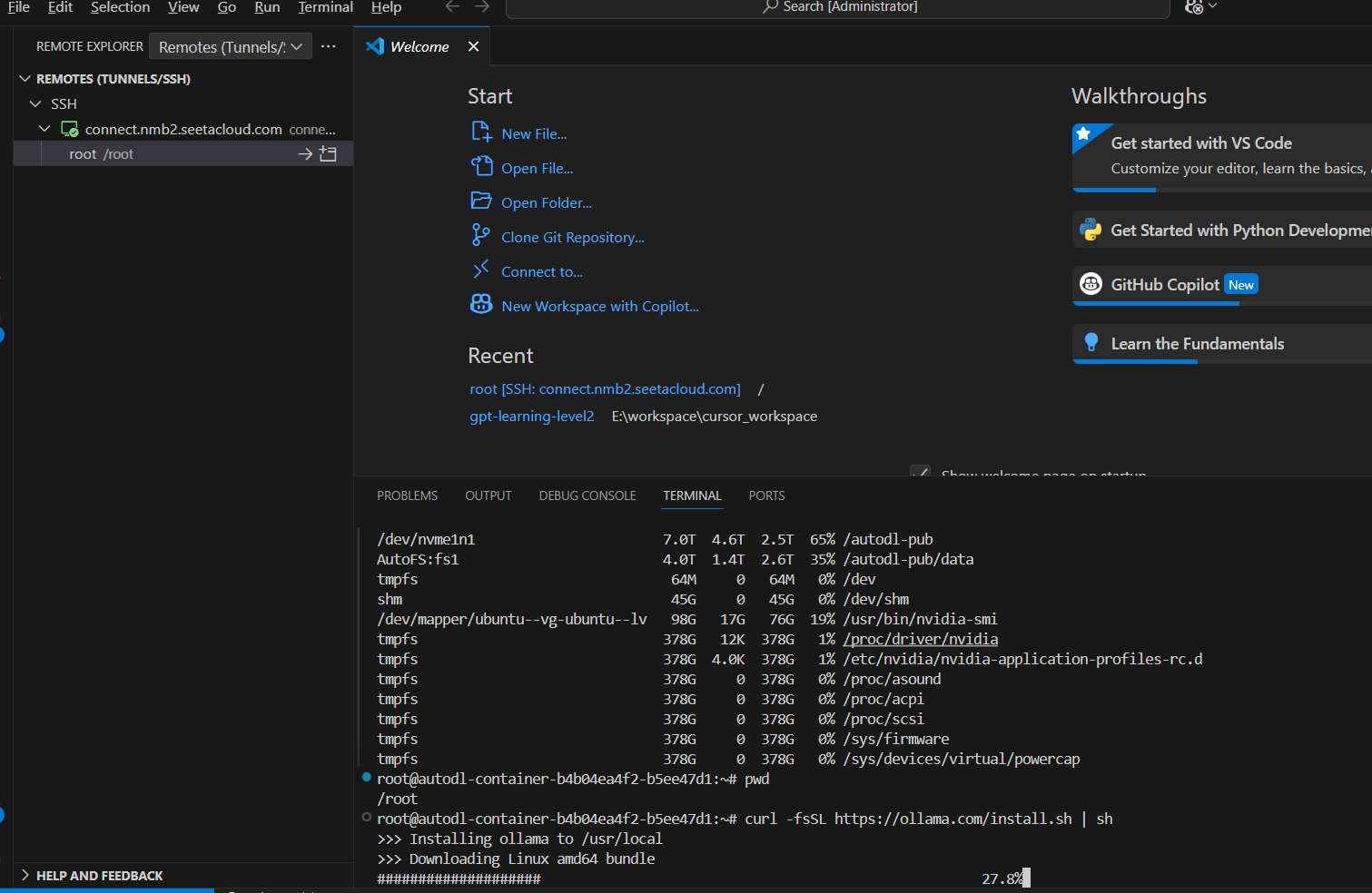This screenshot has width=1372, height=893.
Task: Open the dropdown chevron next to Copilot icon
Action: [1212, 6]
